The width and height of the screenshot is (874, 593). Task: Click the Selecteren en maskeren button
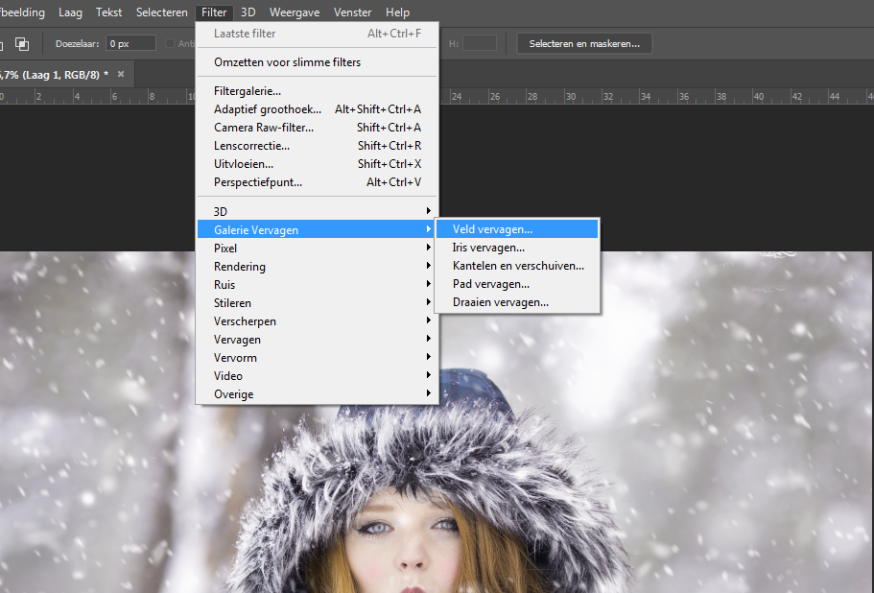pos(584,44)
